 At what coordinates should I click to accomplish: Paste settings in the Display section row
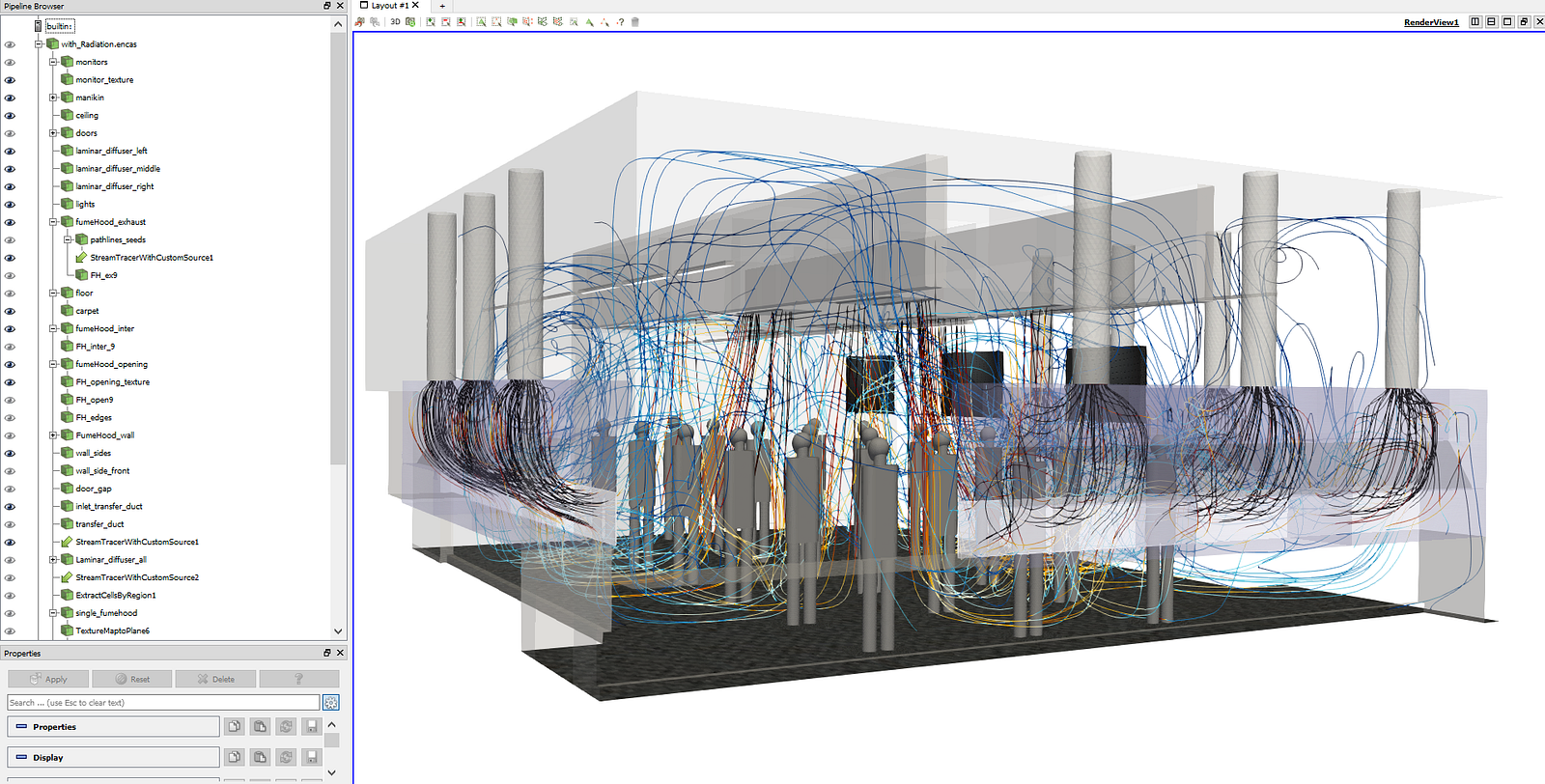coord(260,757)
